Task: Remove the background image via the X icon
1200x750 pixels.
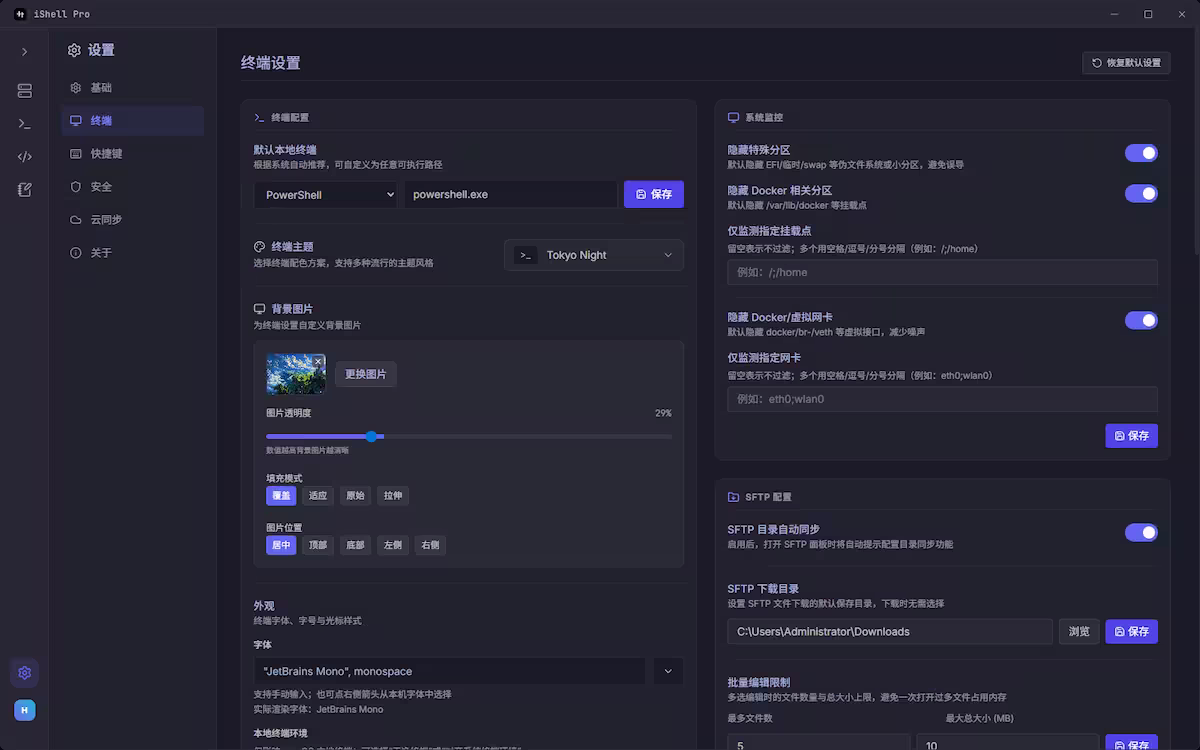Action: tap(318, 360)
